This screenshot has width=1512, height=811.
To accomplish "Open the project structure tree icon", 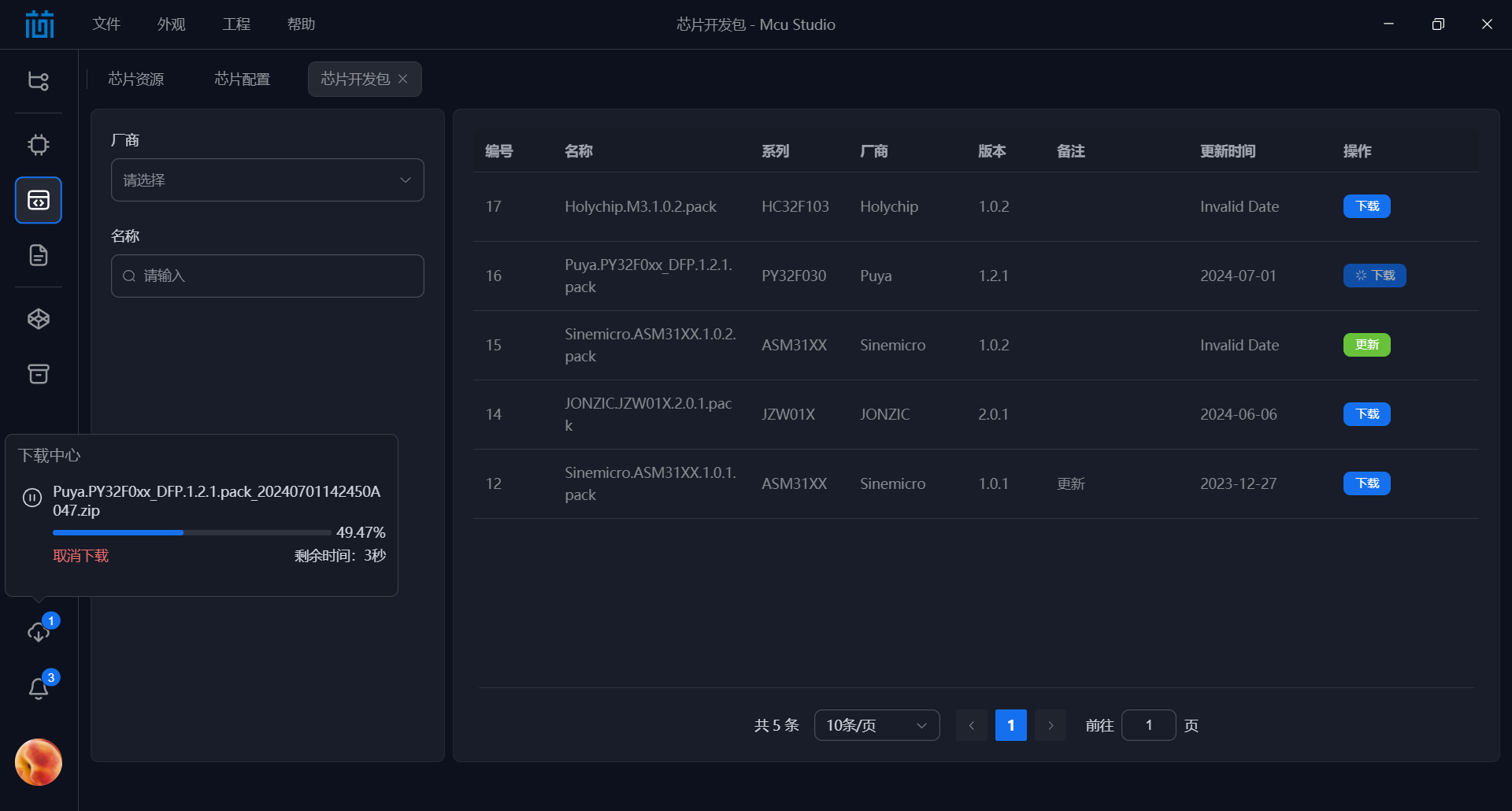I will coord(38,80).
